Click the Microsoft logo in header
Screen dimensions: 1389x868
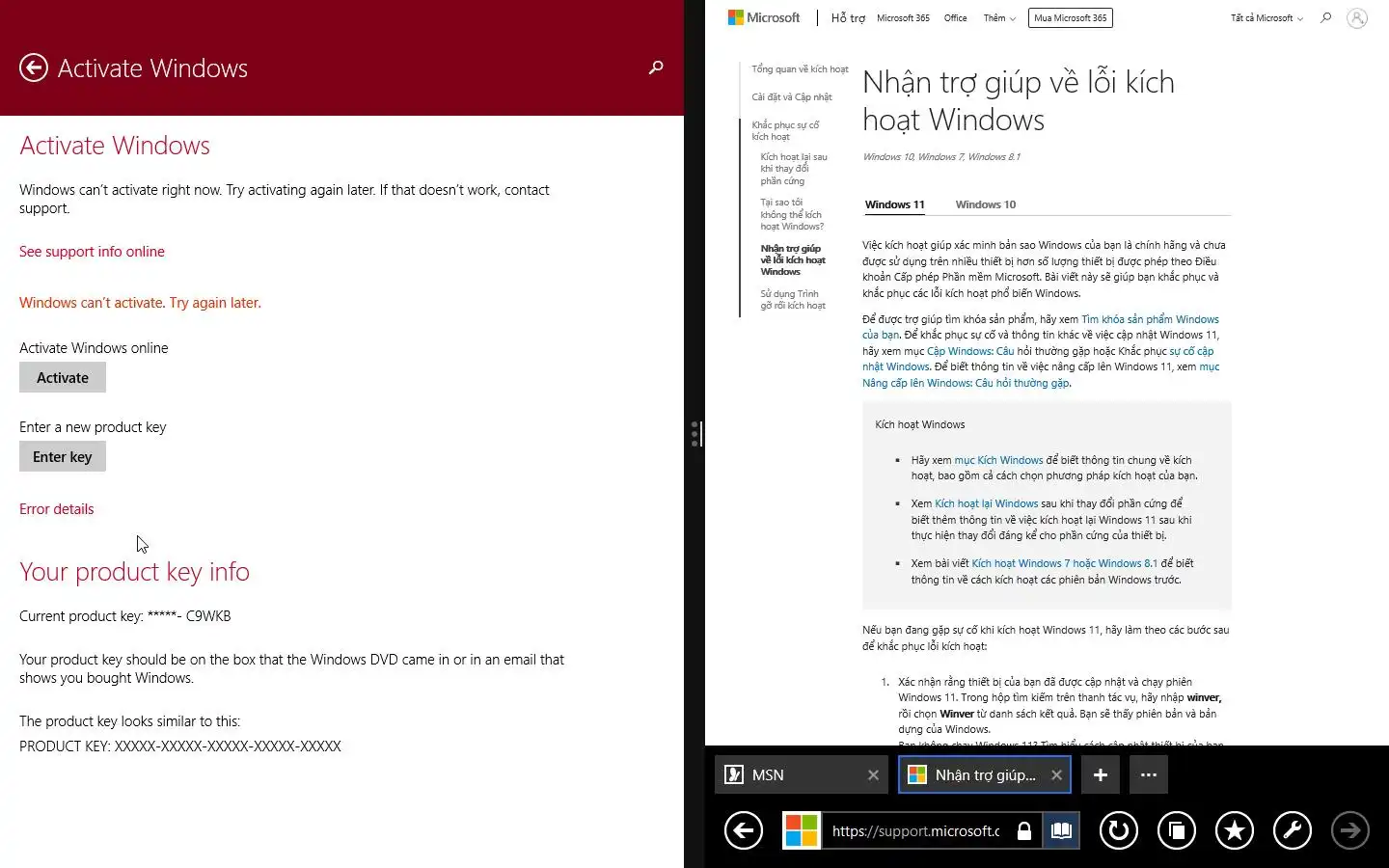(x=764, y=17)
